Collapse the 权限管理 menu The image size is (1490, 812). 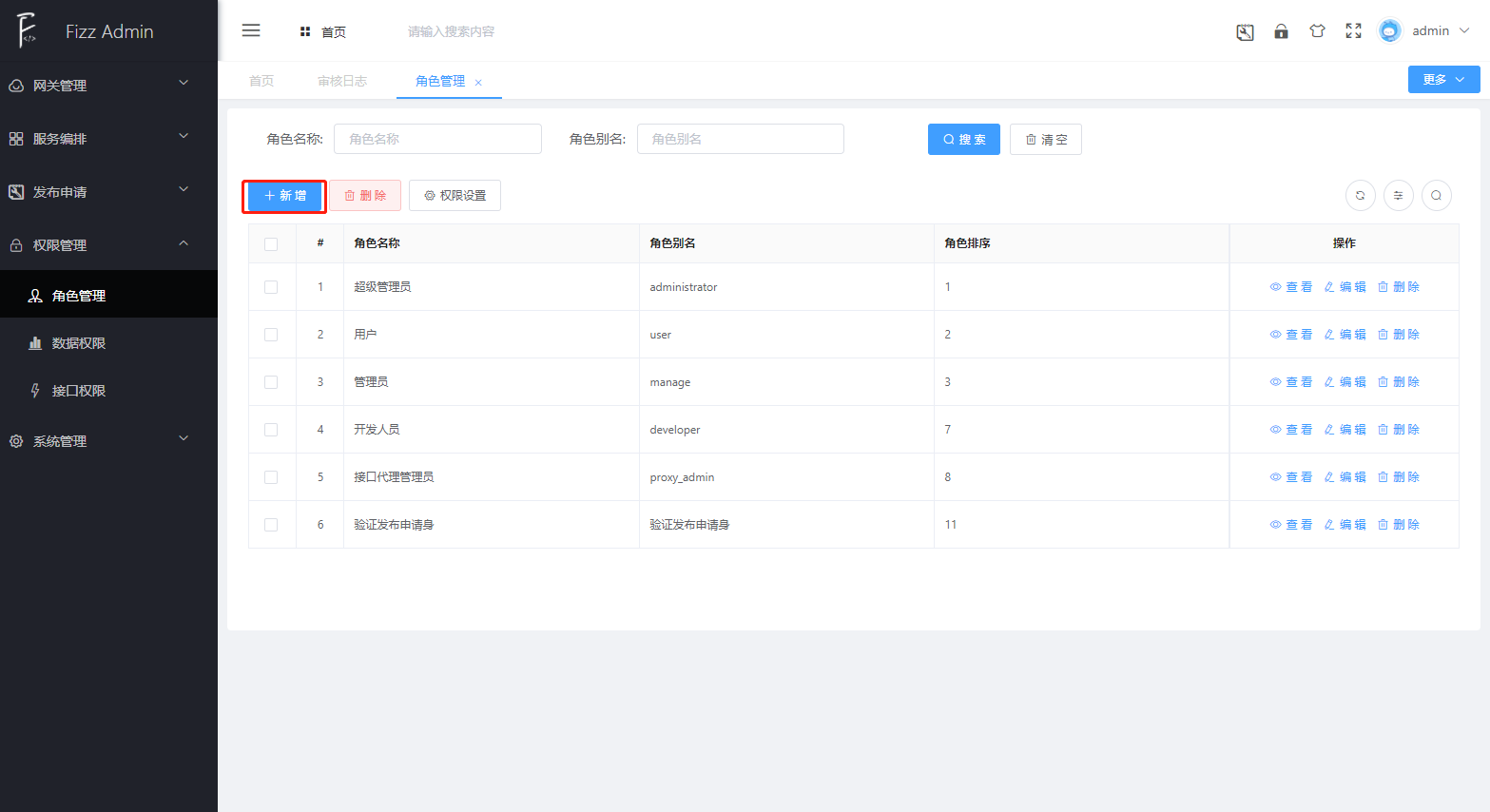(x=108, y=245)
